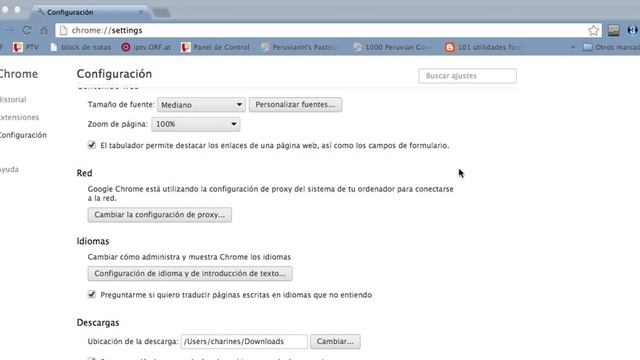Open Historial in the sidebar
Image resolution: width=640 pixels, height=360 pixels.
pyautogui.click(x=13, y=100)
